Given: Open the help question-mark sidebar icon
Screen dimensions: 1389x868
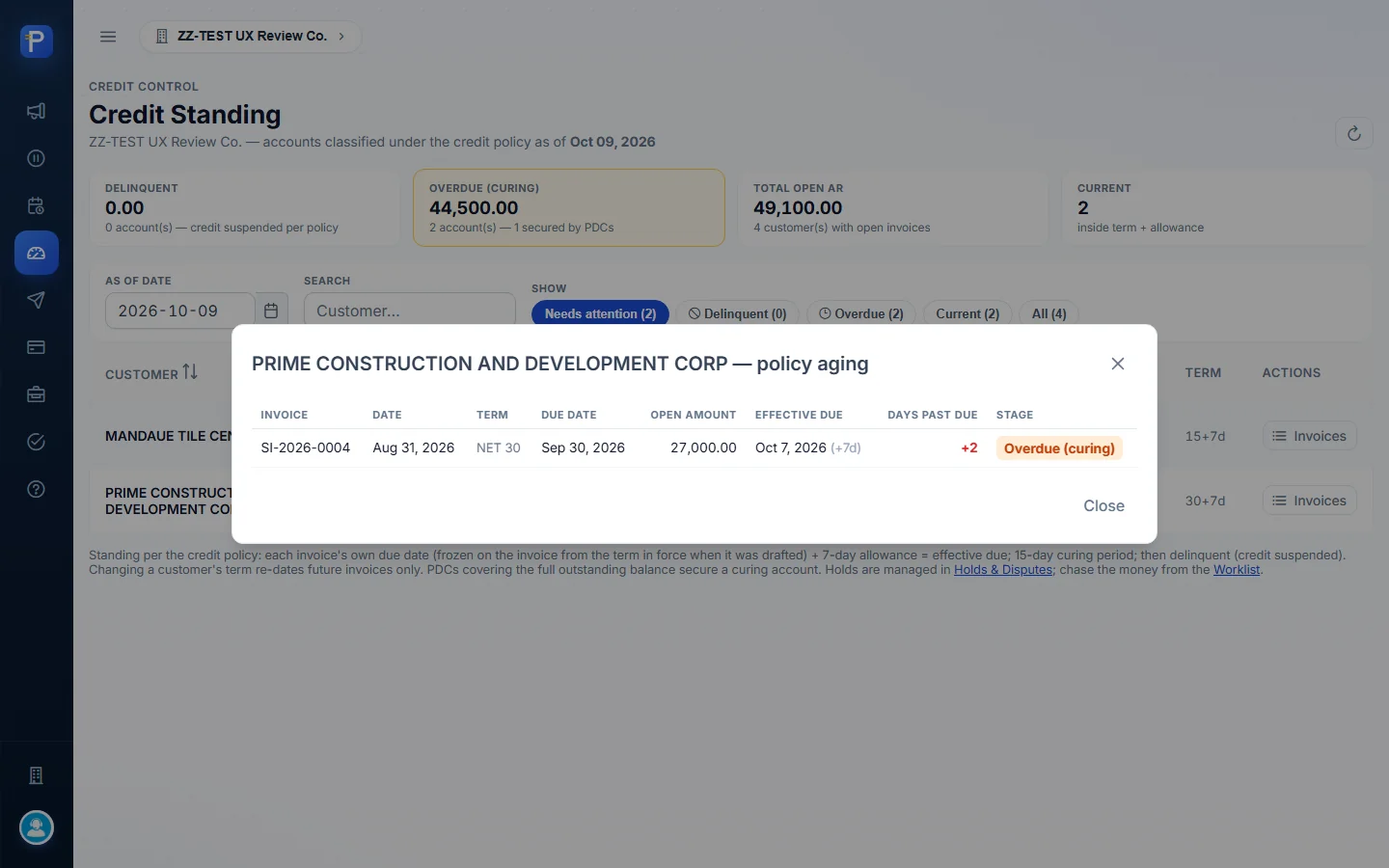Looking at the screenshot, I should click(36, 489).
